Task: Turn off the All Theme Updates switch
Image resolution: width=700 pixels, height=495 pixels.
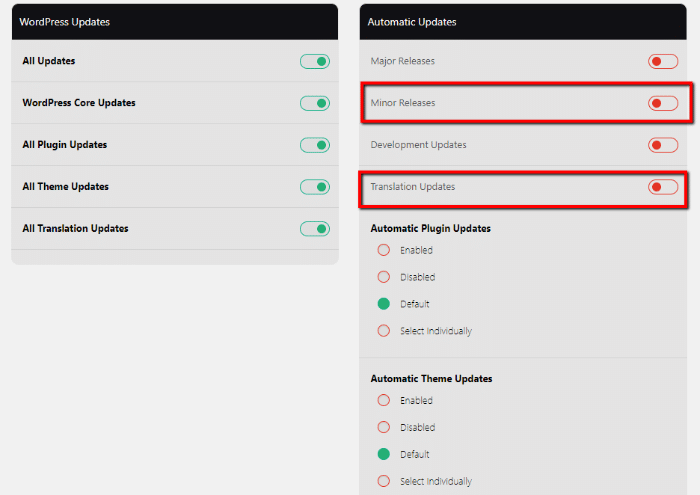Action: click(x=315, y=187)
